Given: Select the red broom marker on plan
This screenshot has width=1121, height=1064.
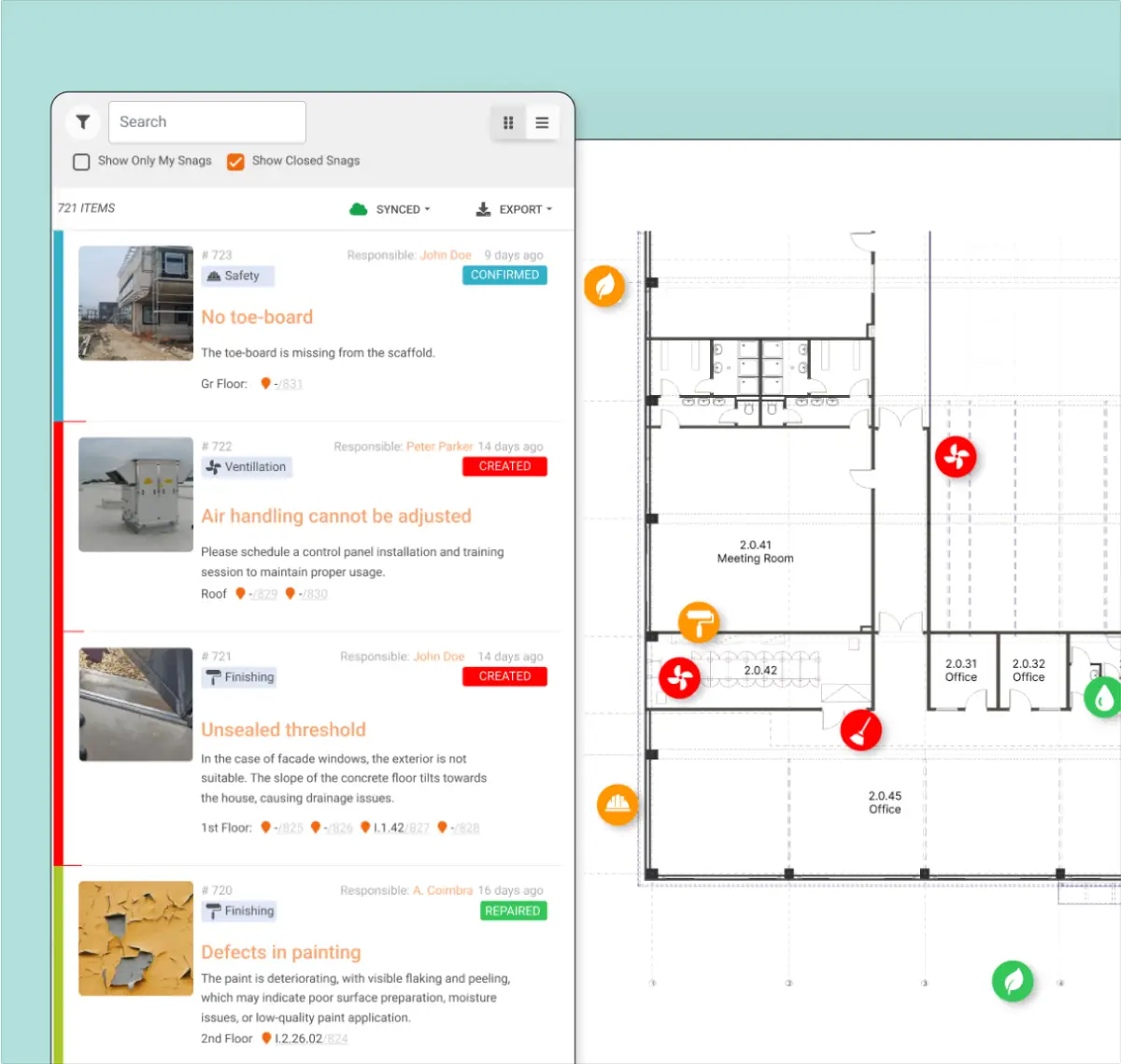Looking at the screenshot, I should click(860, 730).
